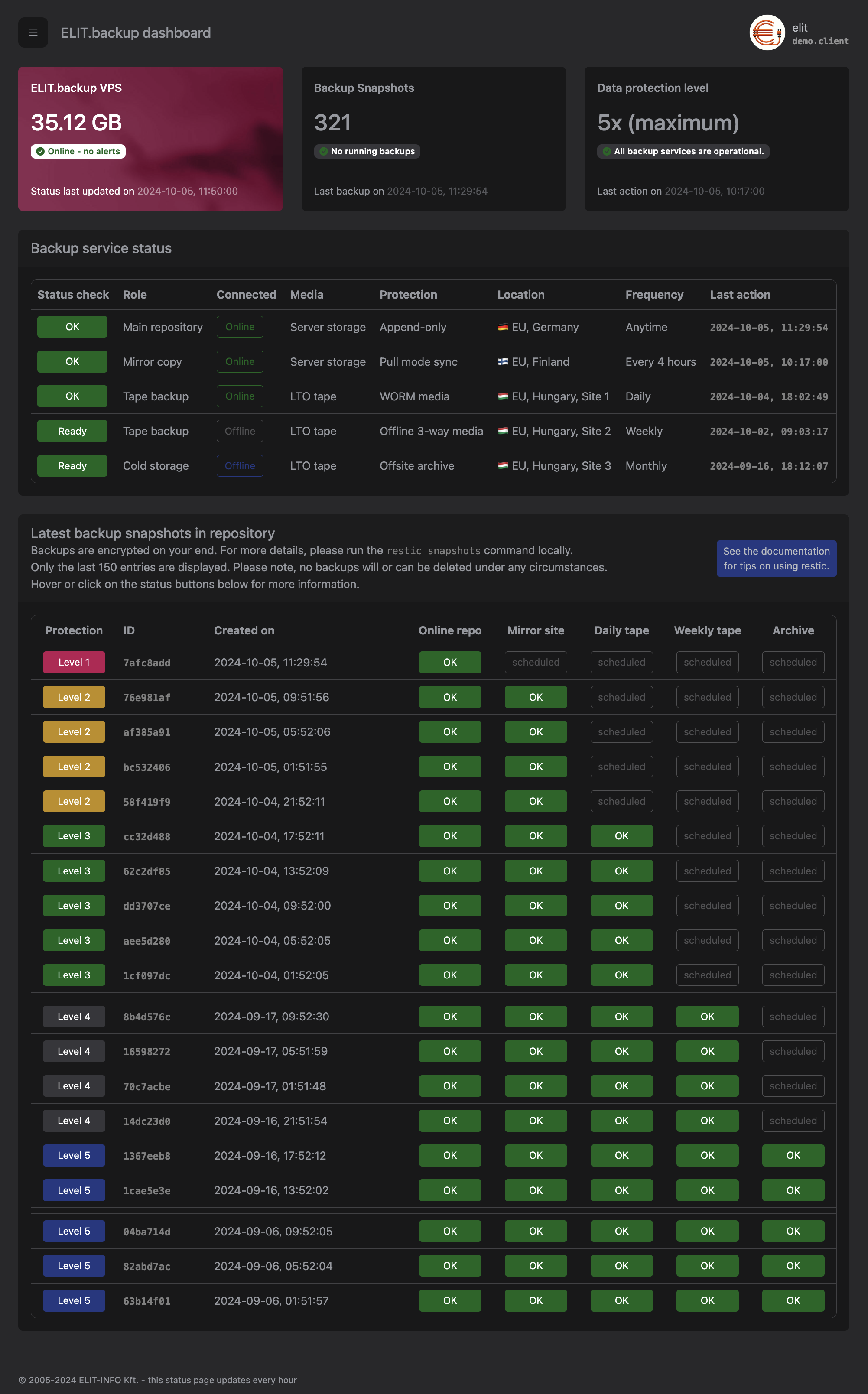
Task: Click the ELIT logo avatar
Action: (x=767, y=32)
